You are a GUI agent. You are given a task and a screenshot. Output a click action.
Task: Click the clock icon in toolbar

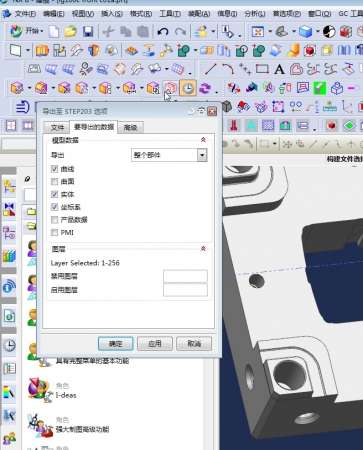tap(188, 88)
